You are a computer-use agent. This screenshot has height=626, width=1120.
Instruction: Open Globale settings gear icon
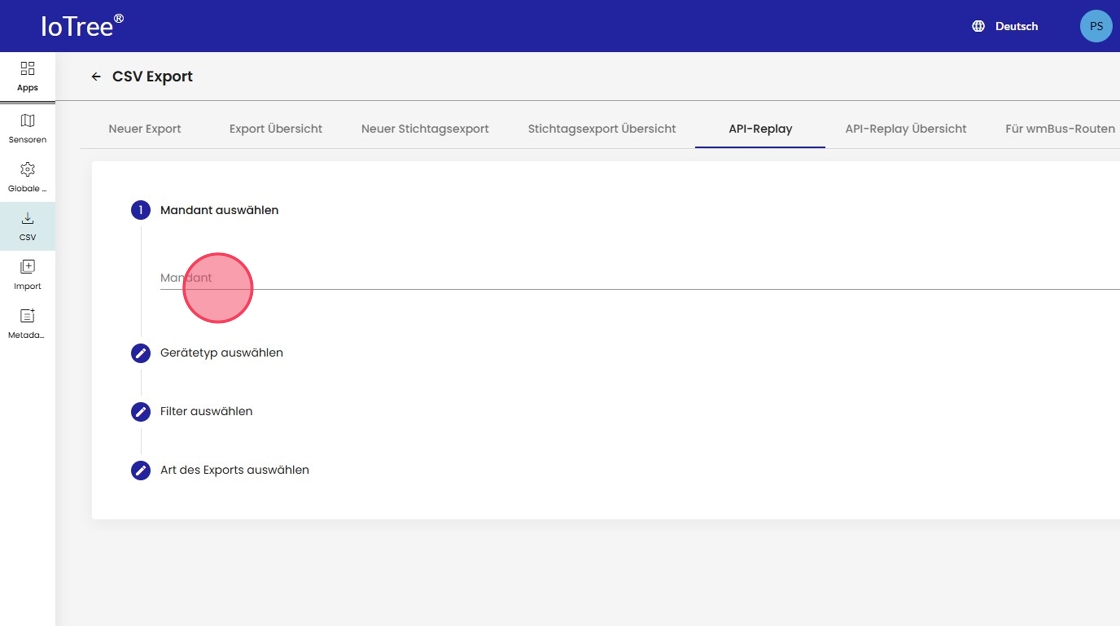coord(27,170)
